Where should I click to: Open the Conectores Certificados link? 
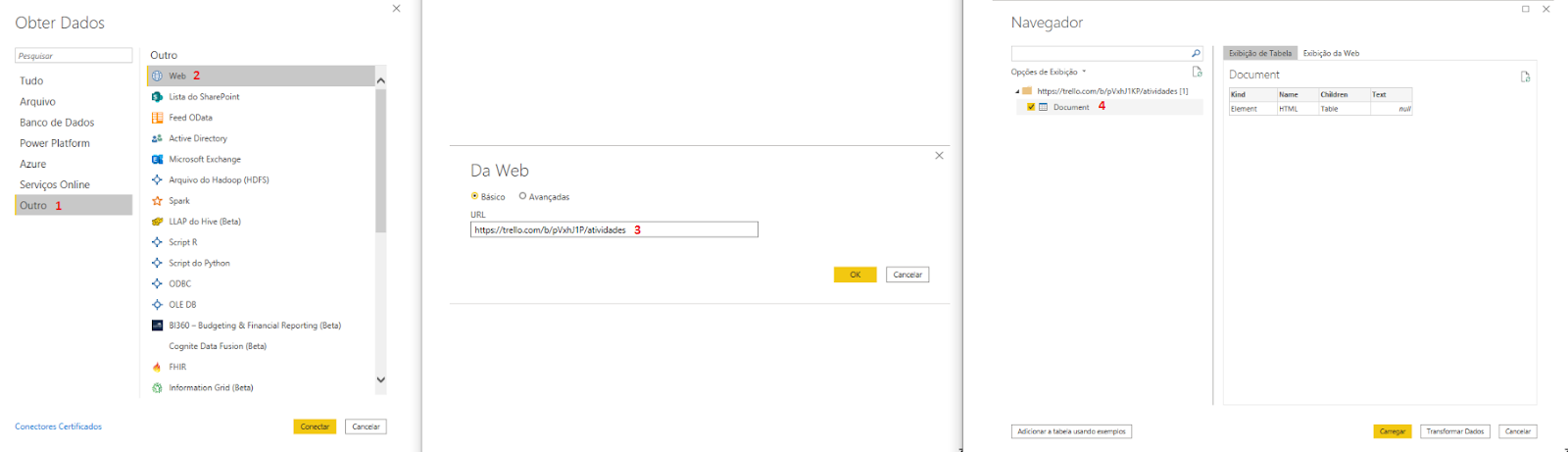pos(59,427)
